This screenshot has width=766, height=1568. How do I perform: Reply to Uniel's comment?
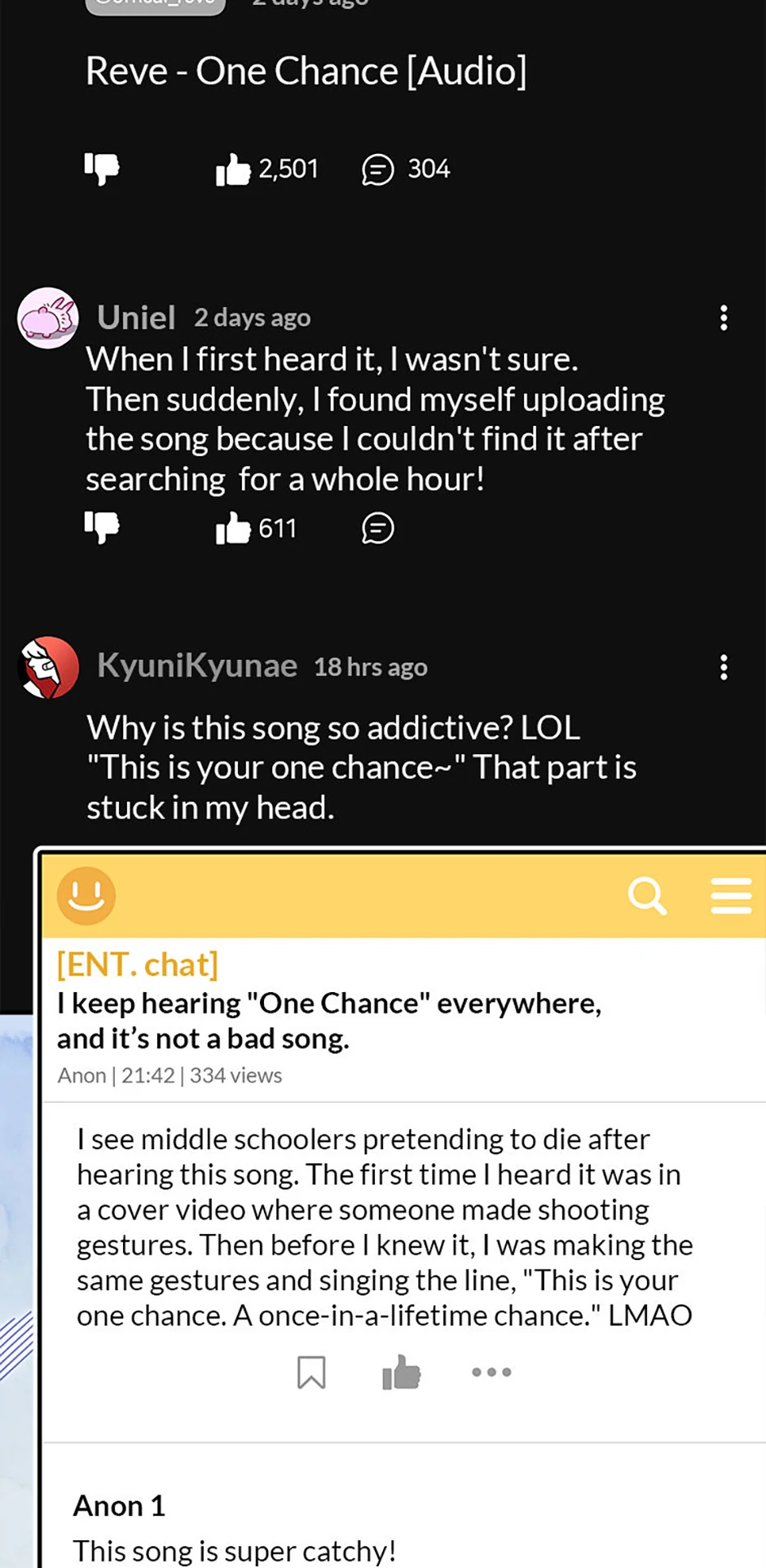378,529
